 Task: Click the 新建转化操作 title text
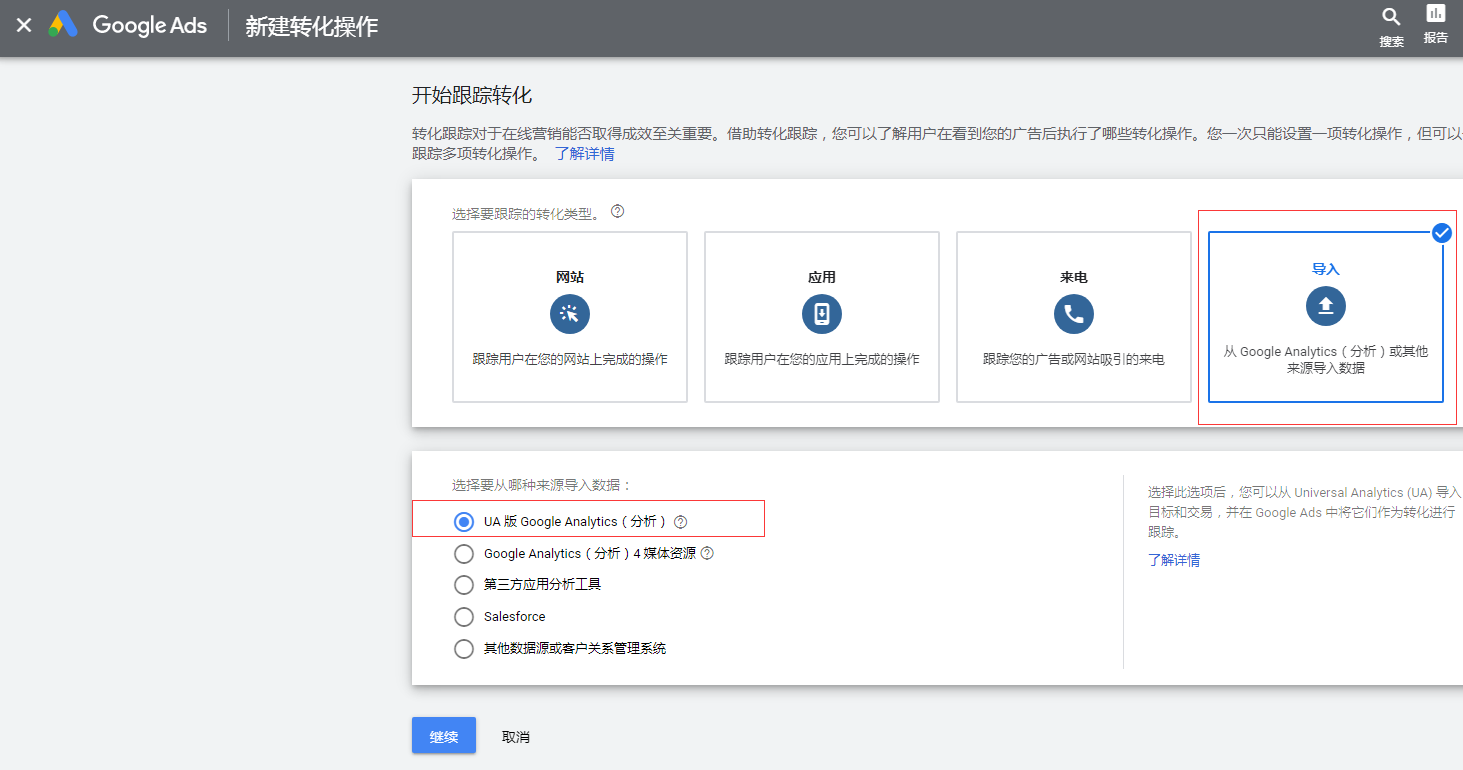[312, 27]
